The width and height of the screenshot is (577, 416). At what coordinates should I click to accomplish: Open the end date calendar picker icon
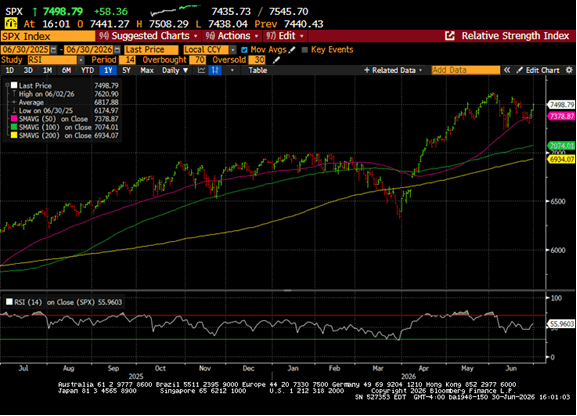pos(117,49)
